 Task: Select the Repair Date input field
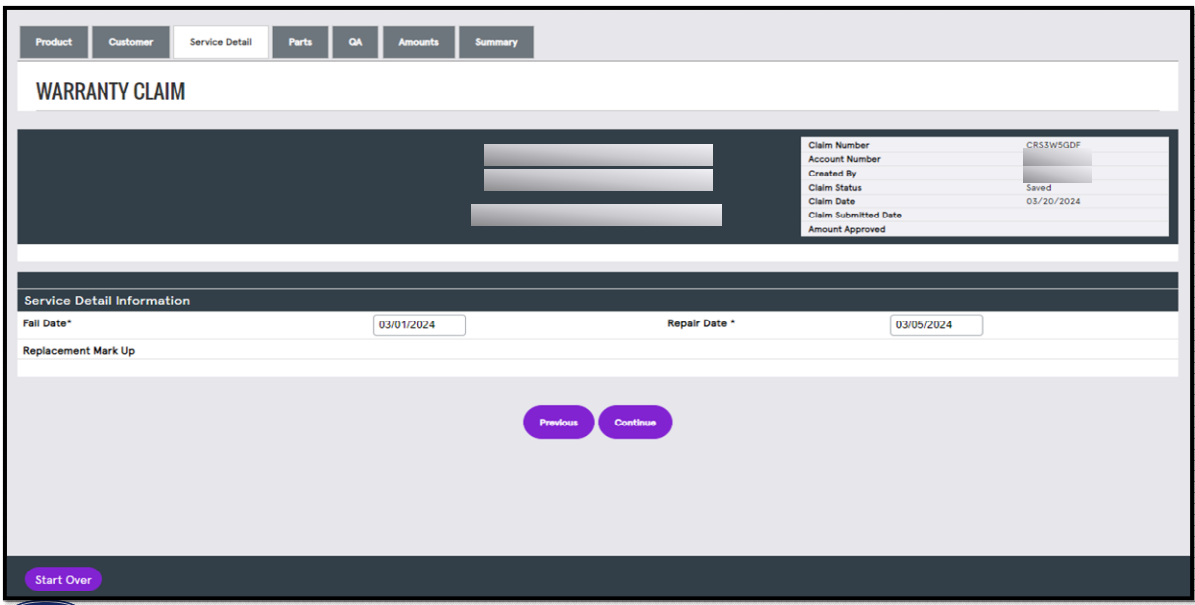(x=936, y=324)
